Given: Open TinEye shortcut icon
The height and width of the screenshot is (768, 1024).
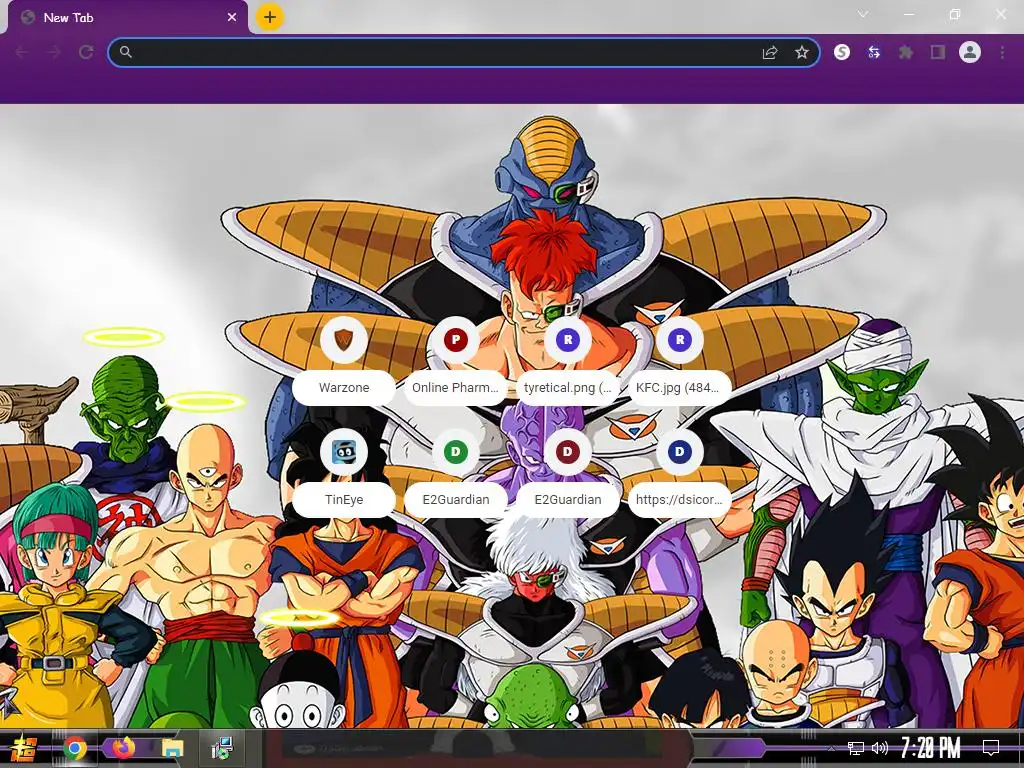Looking at the screenshot, I should [344, 452].
